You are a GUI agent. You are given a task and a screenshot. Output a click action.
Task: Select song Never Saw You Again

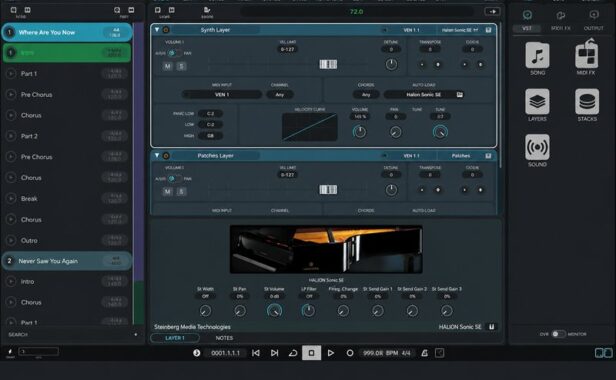click(x=67, y=261)
